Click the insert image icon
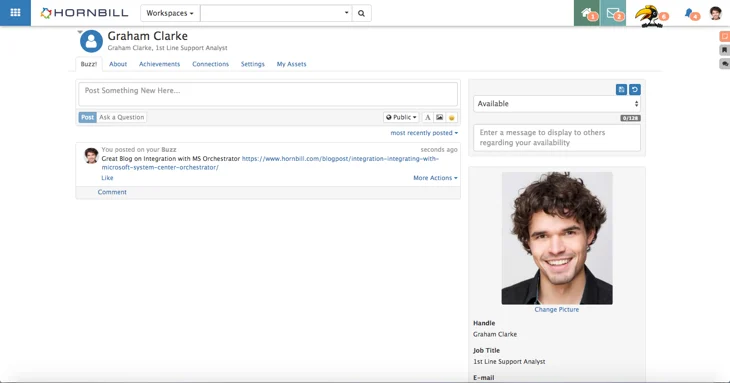Viewport: 730px width, 383px height. click(439, 117)
